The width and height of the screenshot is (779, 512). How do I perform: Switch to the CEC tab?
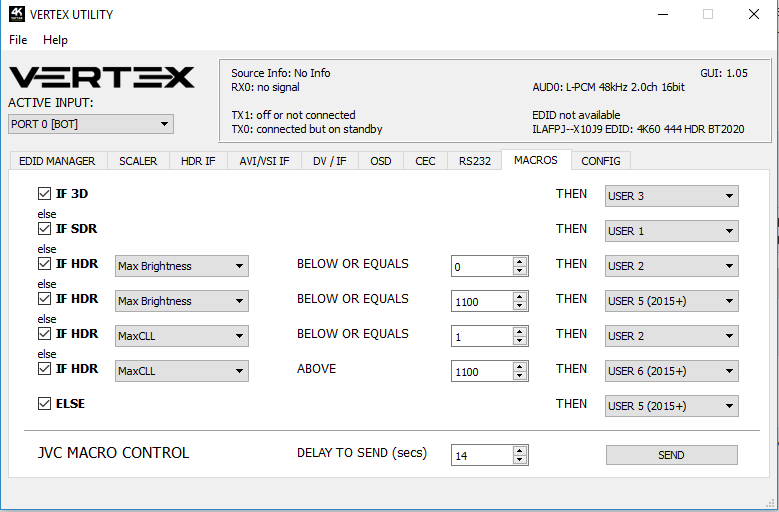[425, 161]
